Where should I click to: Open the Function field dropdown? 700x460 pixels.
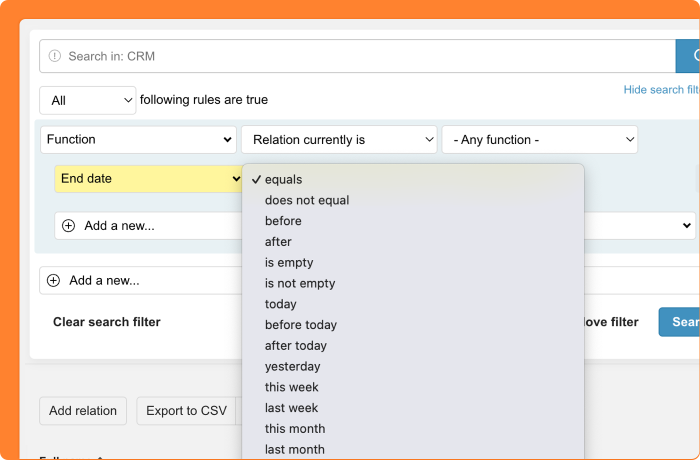pos(138,140)
